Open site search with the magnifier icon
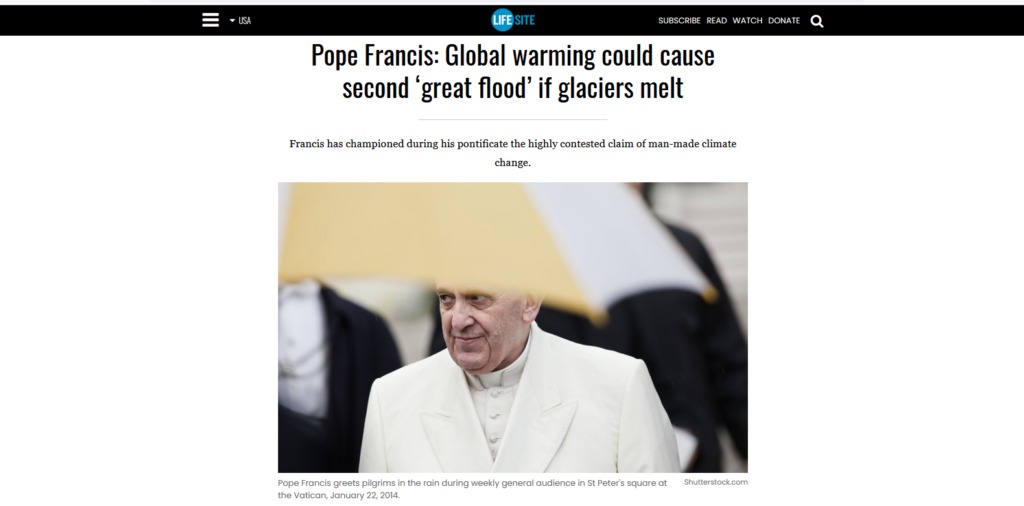Image resolution: width=1024 pixels, height=506 pixels. 817,21
